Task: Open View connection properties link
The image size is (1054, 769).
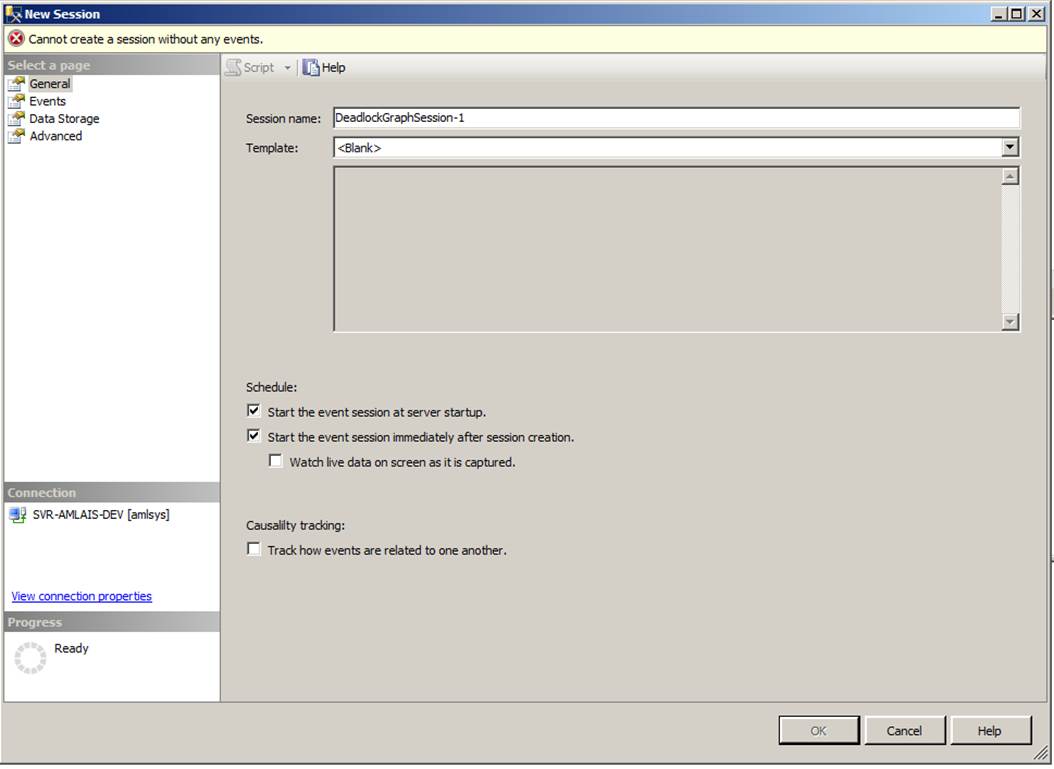Action: [x=81, y=597]
